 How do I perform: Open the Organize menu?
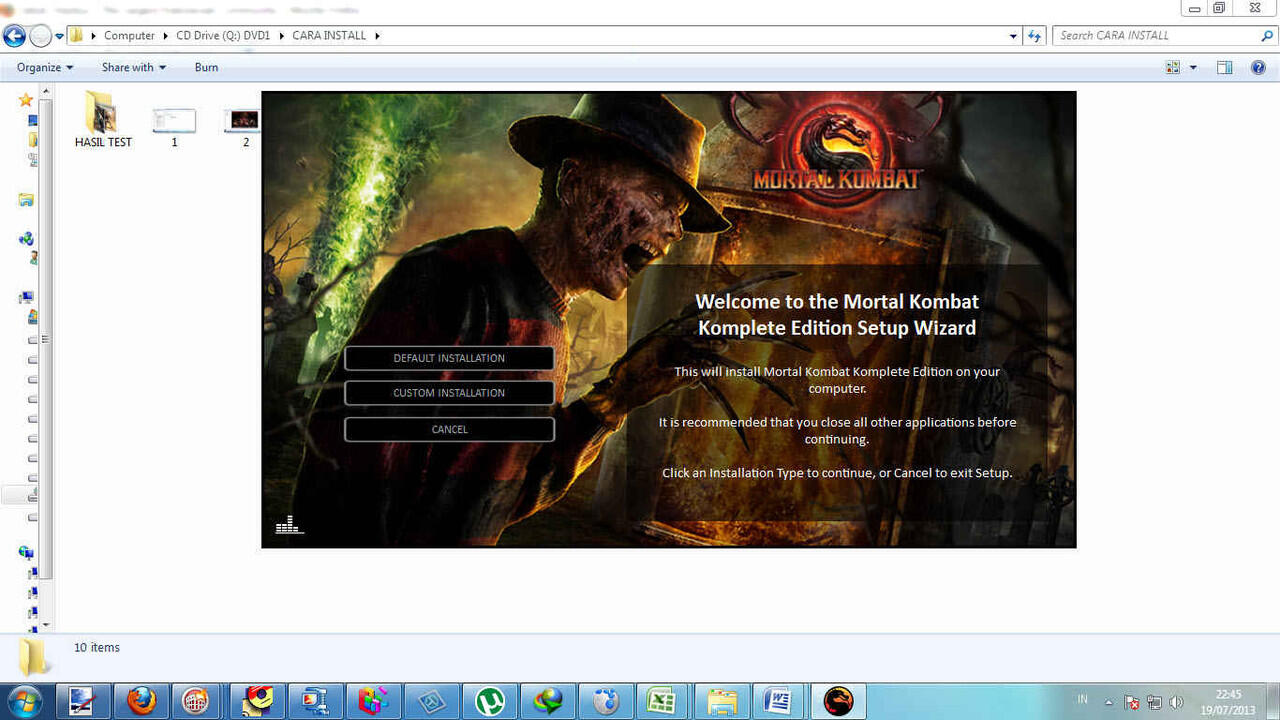tap(45, 67)
